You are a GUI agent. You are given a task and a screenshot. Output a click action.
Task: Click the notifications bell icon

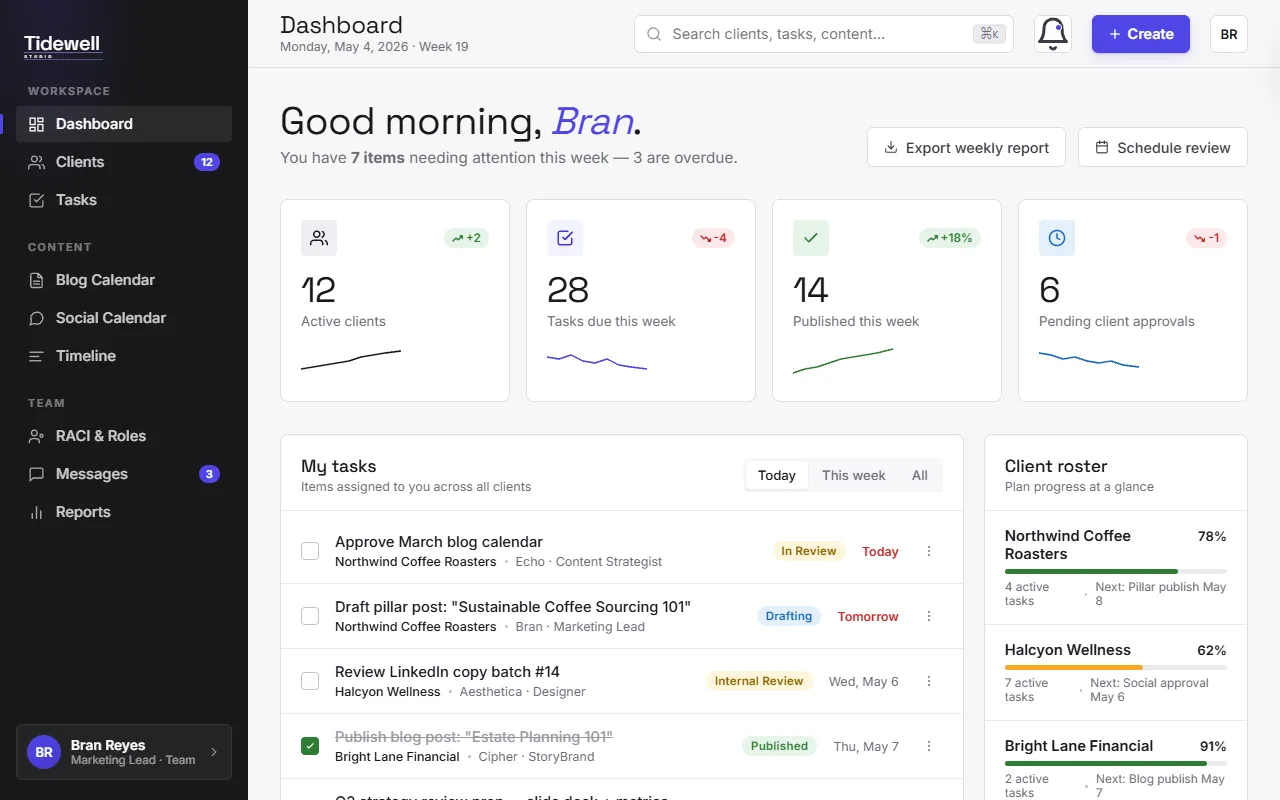click(1052, 34)
